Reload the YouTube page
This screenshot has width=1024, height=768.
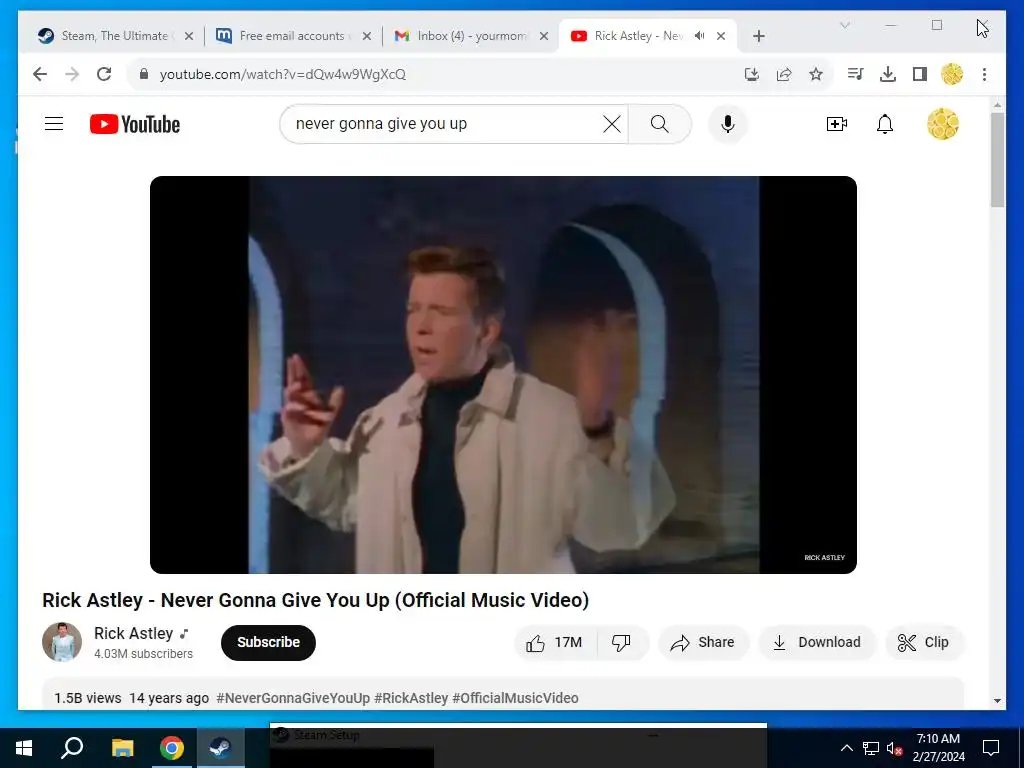[x=104, y=74]
